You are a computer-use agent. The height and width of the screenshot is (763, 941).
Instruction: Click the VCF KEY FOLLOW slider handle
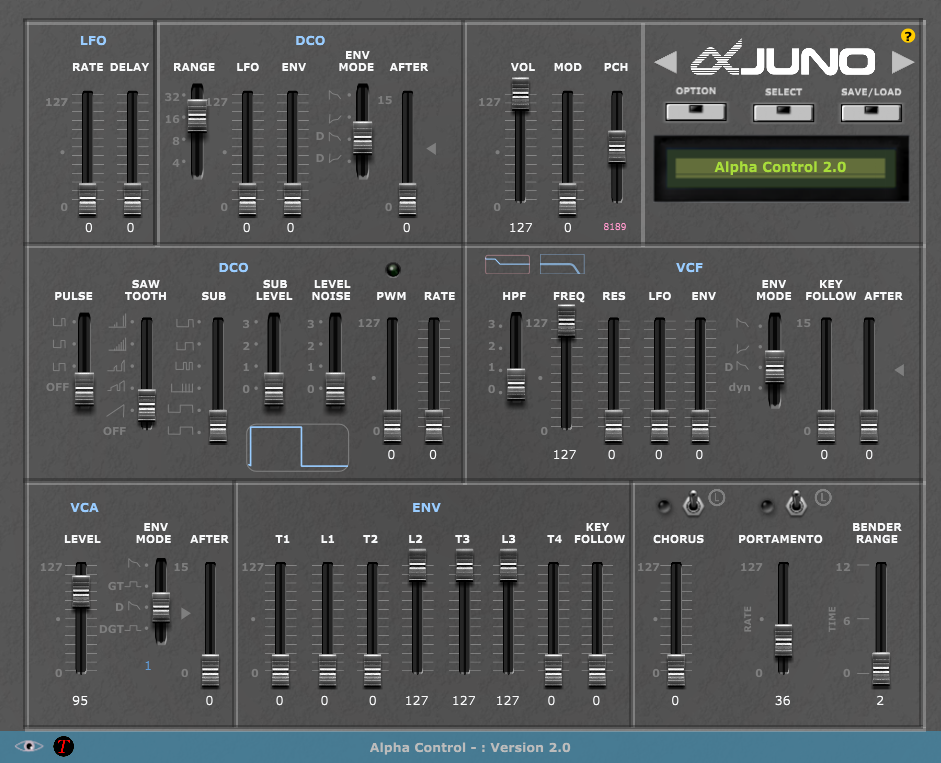click(x=826, y=427)
